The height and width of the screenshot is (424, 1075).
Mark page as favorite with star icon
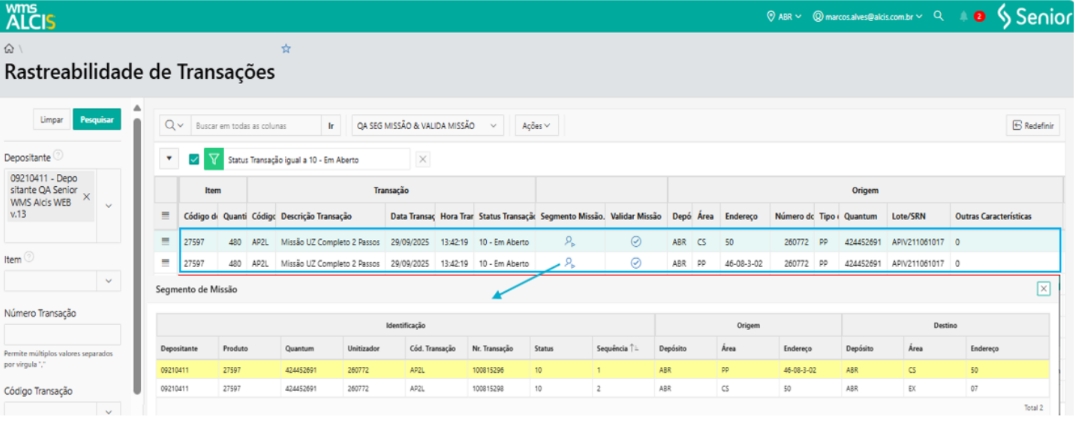coord(286,48)
